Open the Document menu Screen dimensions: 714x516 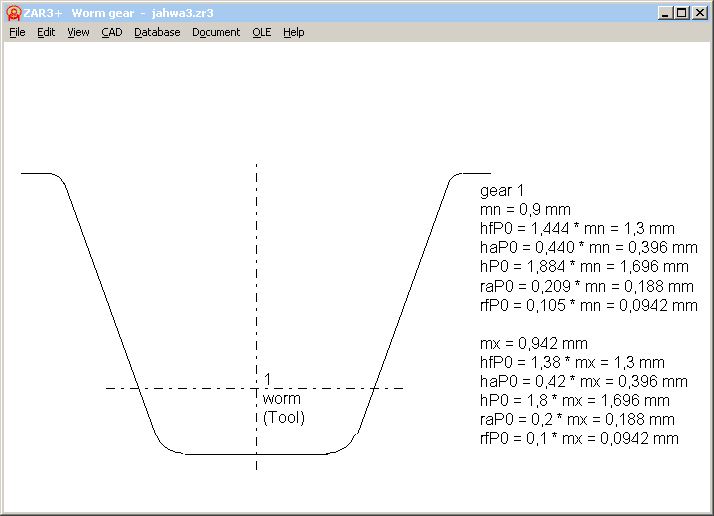pyautogui.click(x=216, y=32)
